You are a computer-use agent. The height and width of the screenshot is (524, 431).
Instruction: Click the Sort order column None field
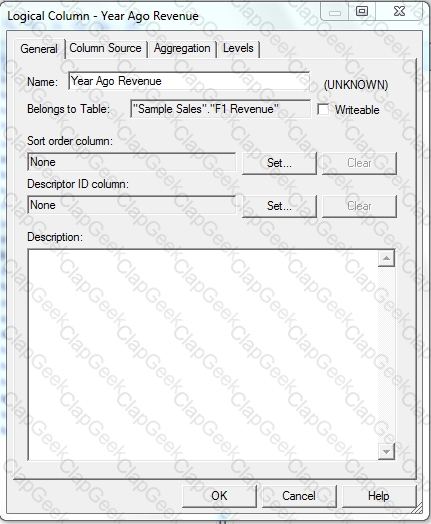click(x=132, y=162)
